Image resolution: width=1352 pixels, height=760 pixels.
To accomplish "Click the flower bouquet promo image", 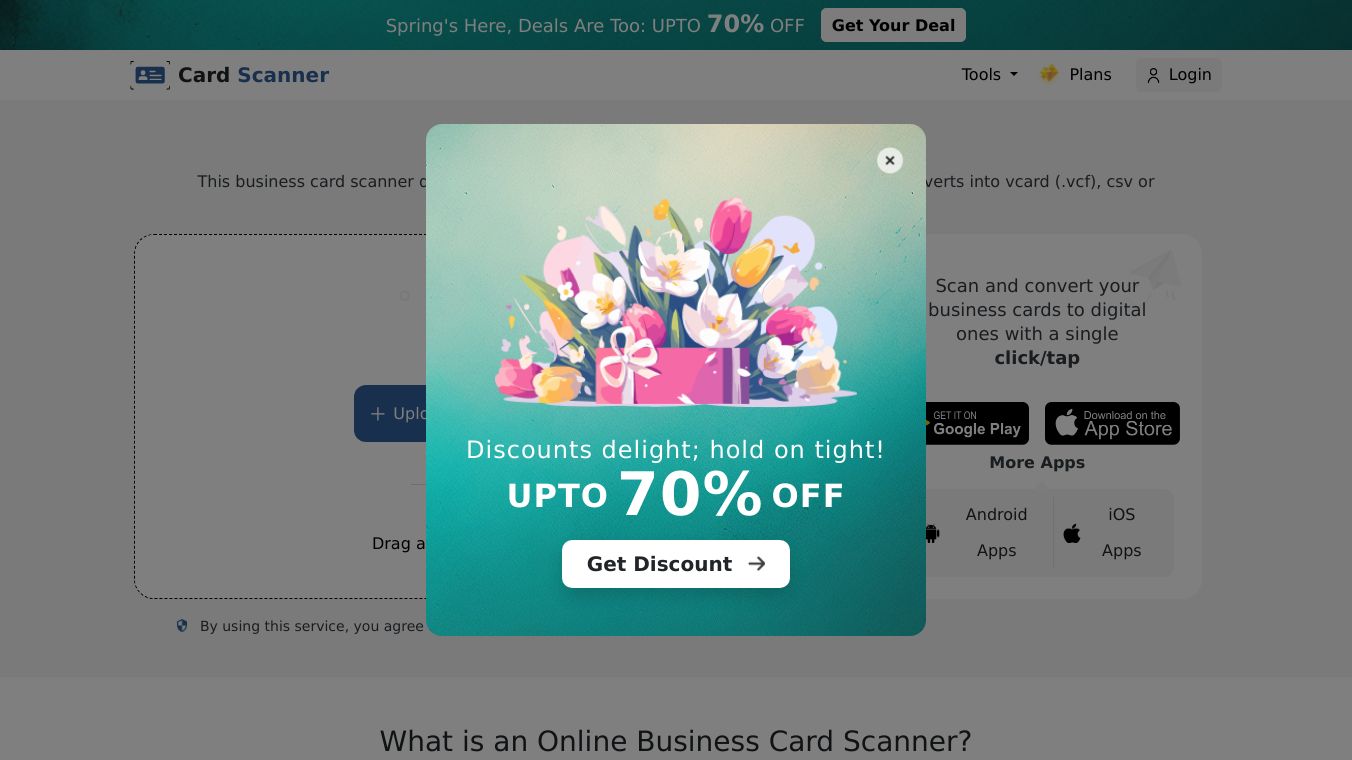I will pos(676,301).
